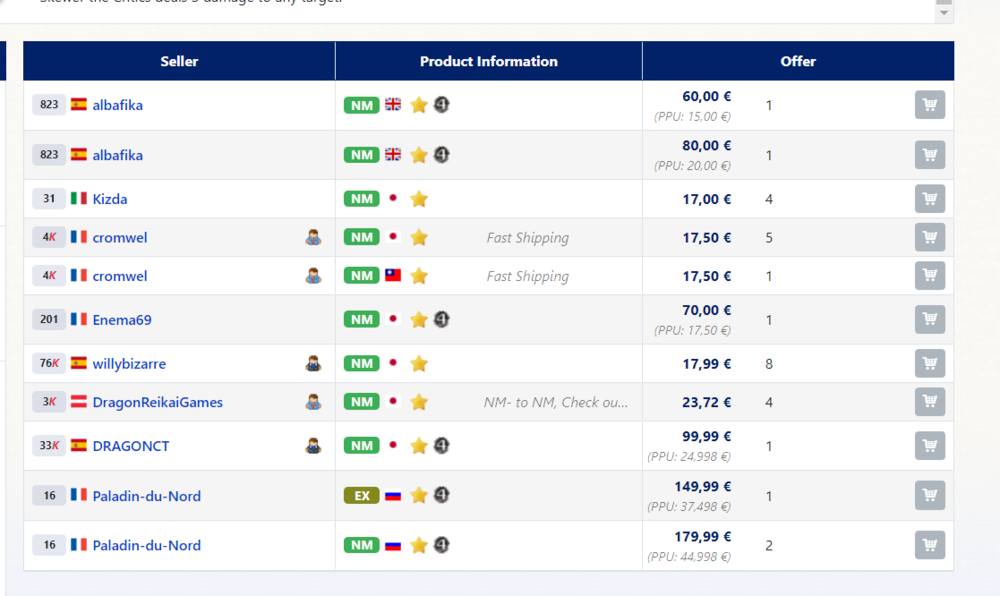Add Paladin-du-Nord's 179,99 € offer to cart
This screenshot has height=596, width=1000.
pyautogui.click(x=929, y=545)
